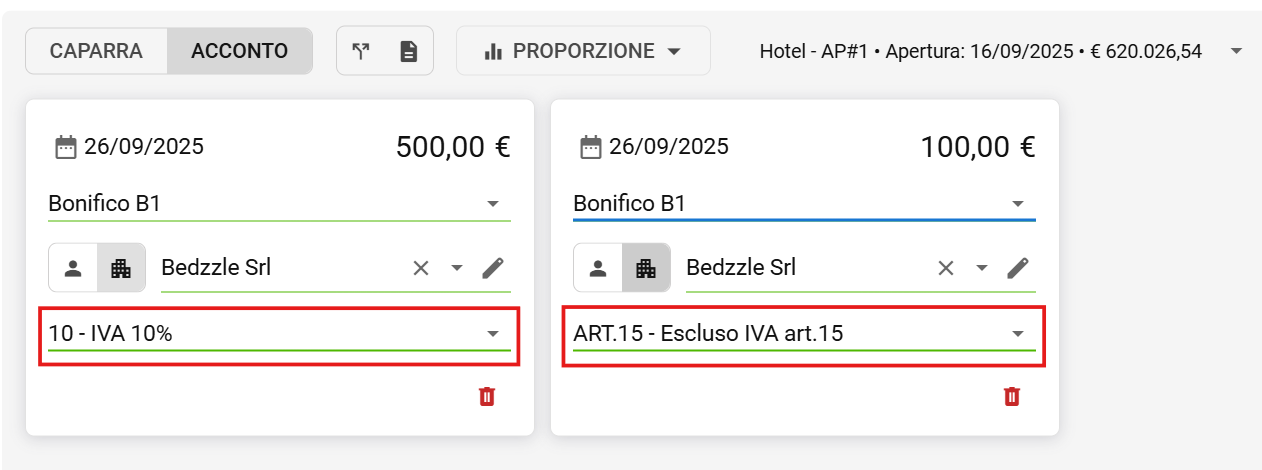
Task: Open the Hotel - AP#1 account selector
Action: point(1236,51)
